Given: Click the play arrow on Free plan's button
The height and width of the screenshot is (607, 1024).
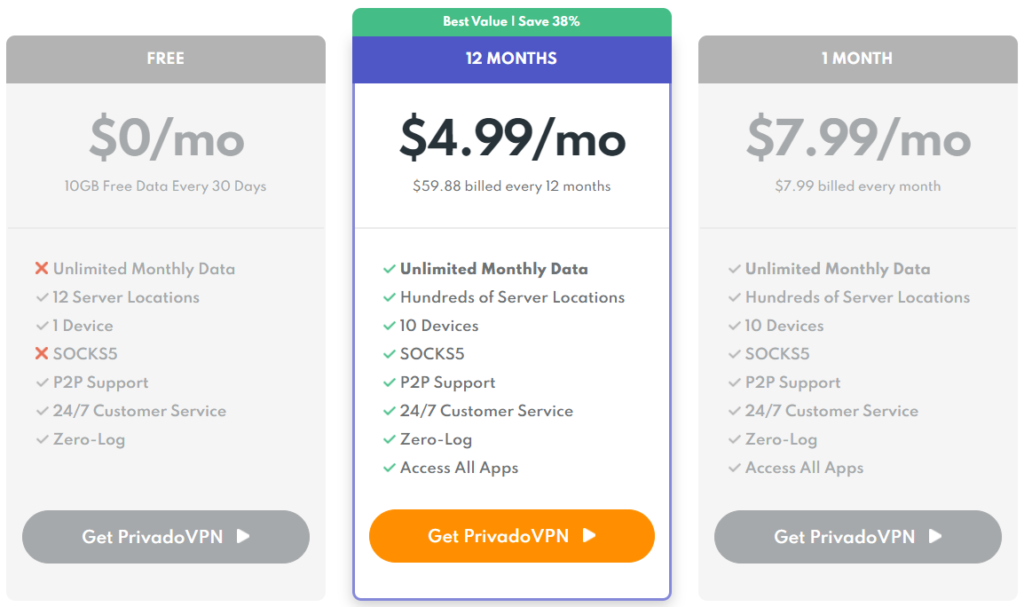Looking at the screenshot, I should 243,536.
